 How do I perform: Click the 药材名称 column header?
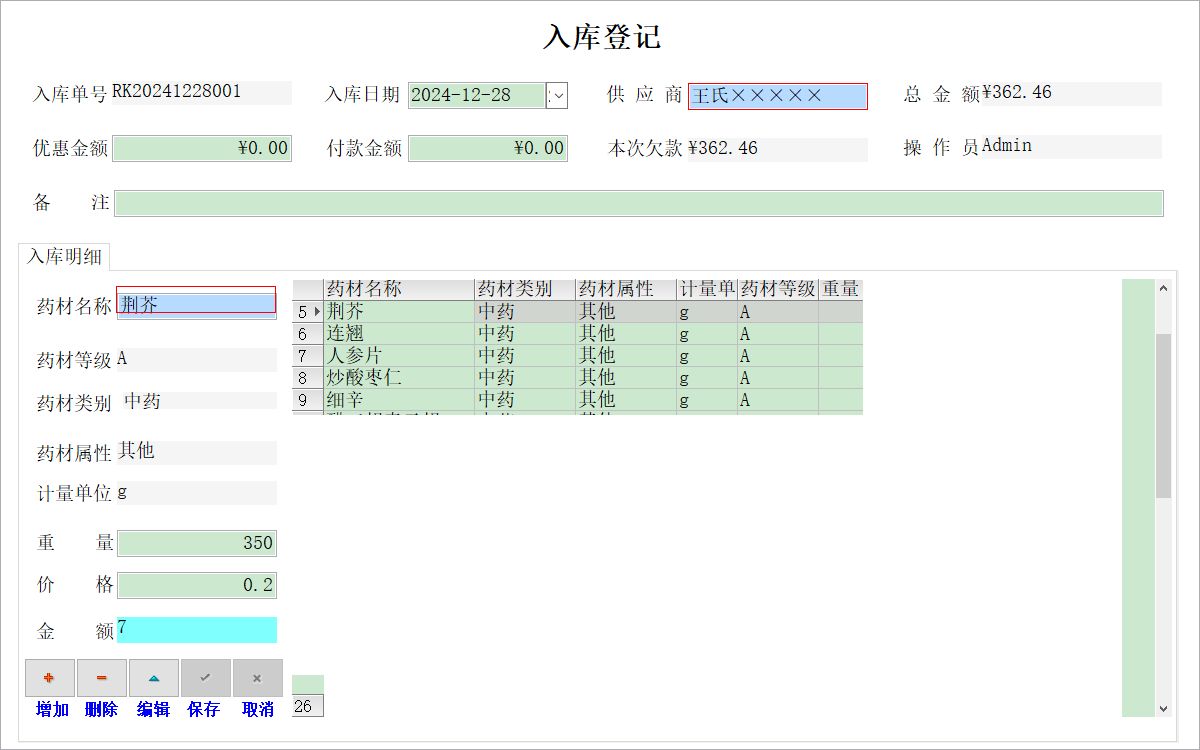[x=399, y=289]
